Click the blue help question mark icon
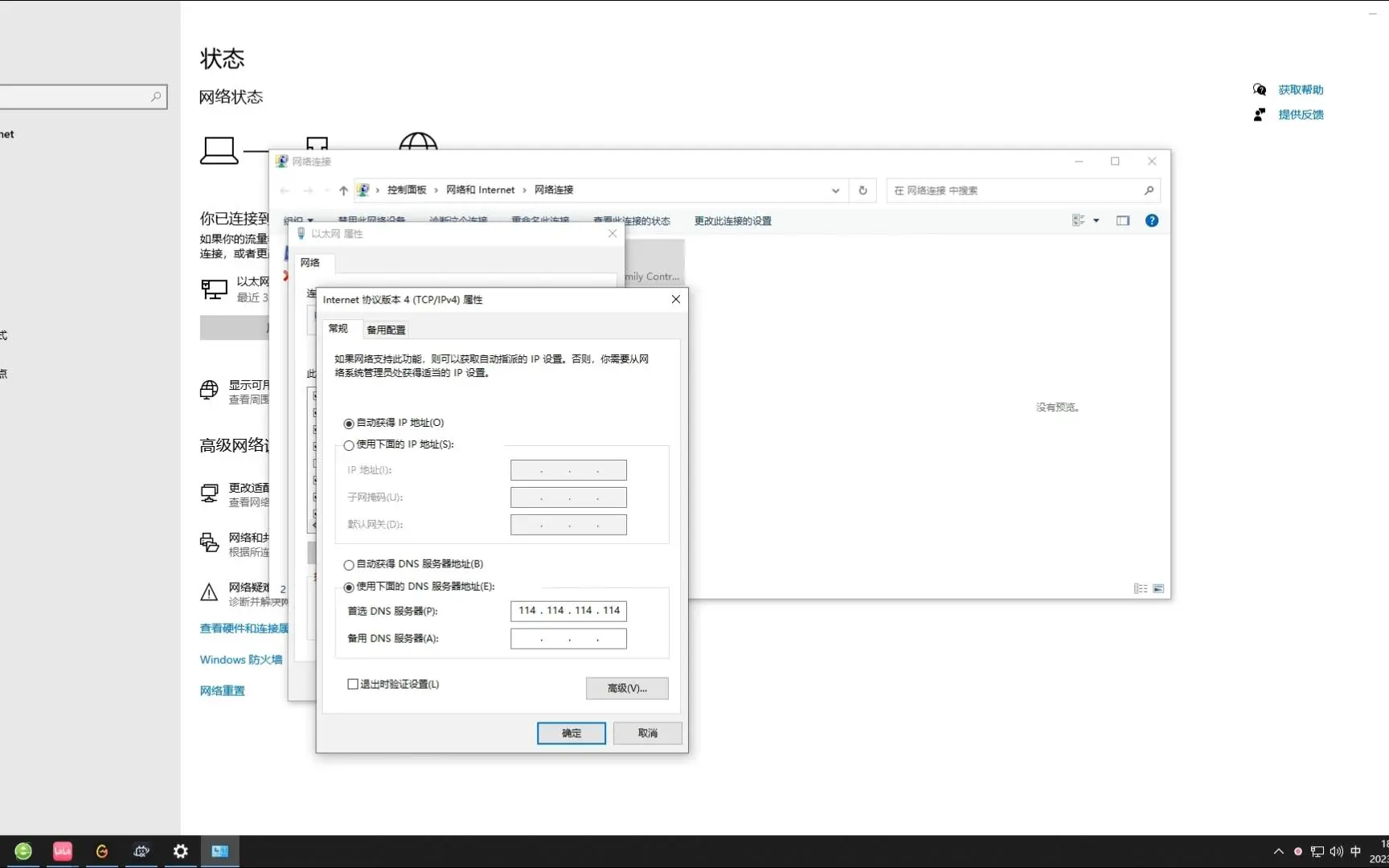 point(1152,220)
